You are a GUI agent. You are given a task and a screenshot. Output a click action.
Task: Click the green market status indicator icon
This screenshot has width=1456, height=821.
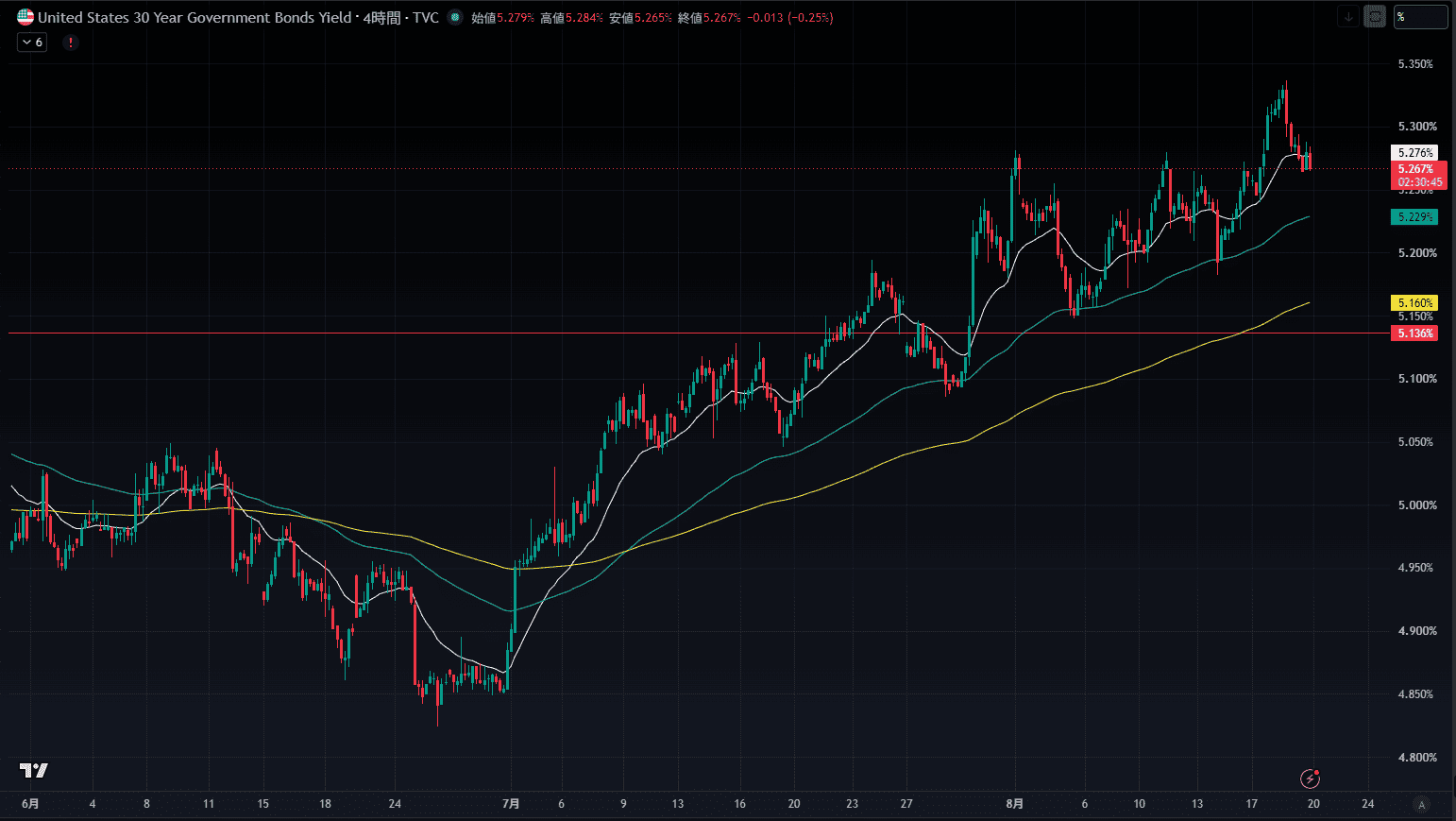(x=455, y=17)
